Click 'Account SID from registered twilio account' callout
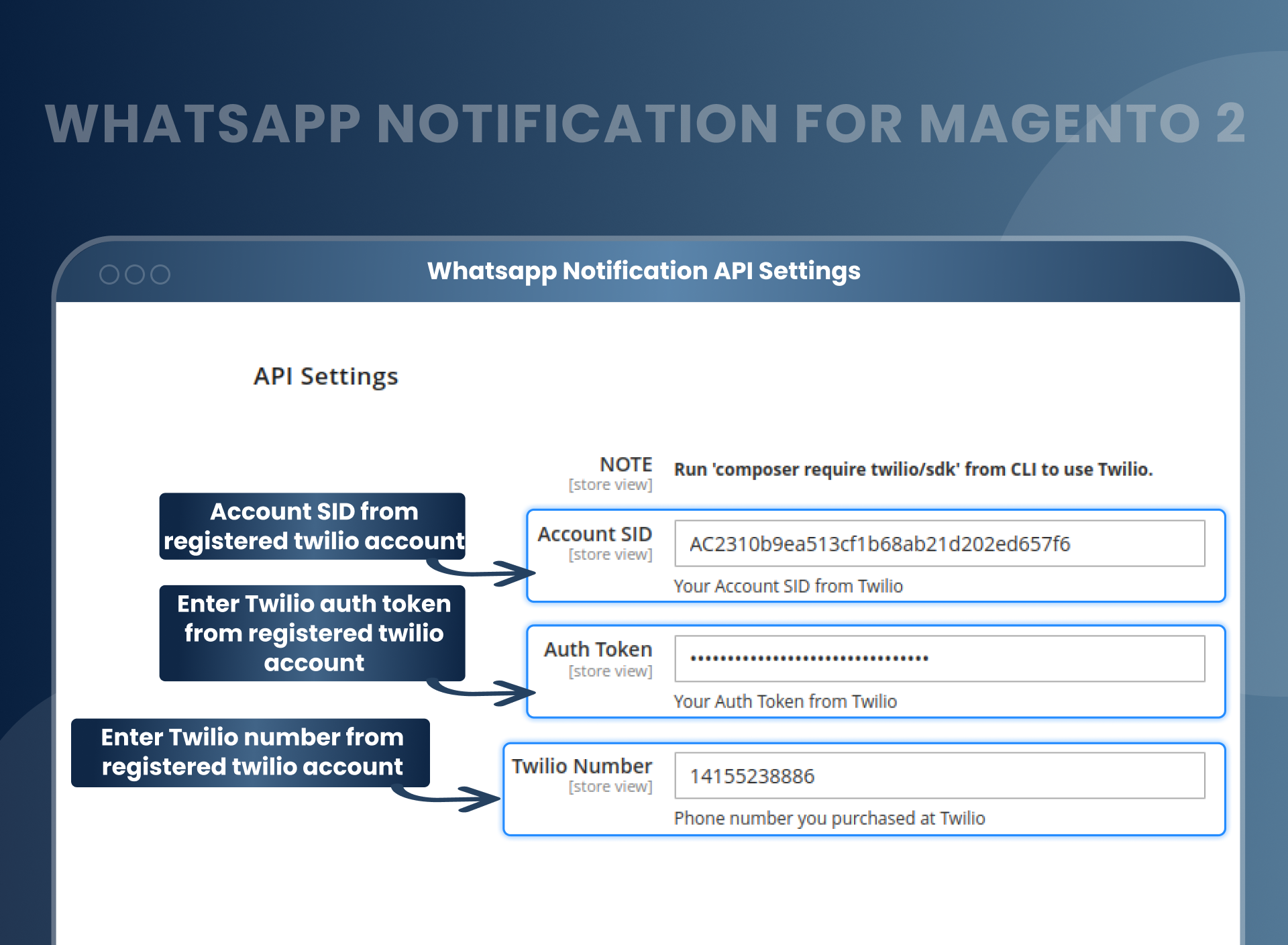The image size is (1288, 945). coord(313,526)
